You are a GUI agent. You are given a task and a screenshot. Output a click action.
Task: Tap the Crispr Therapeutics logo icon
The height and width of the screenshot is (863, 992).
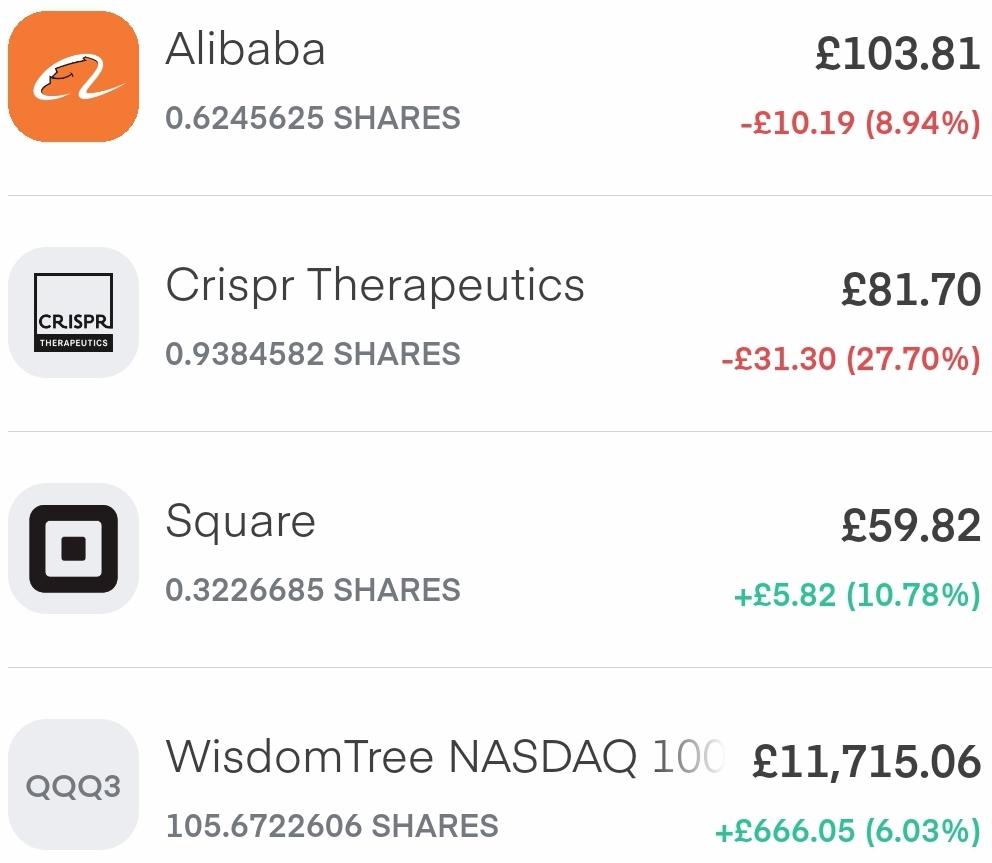72,312
